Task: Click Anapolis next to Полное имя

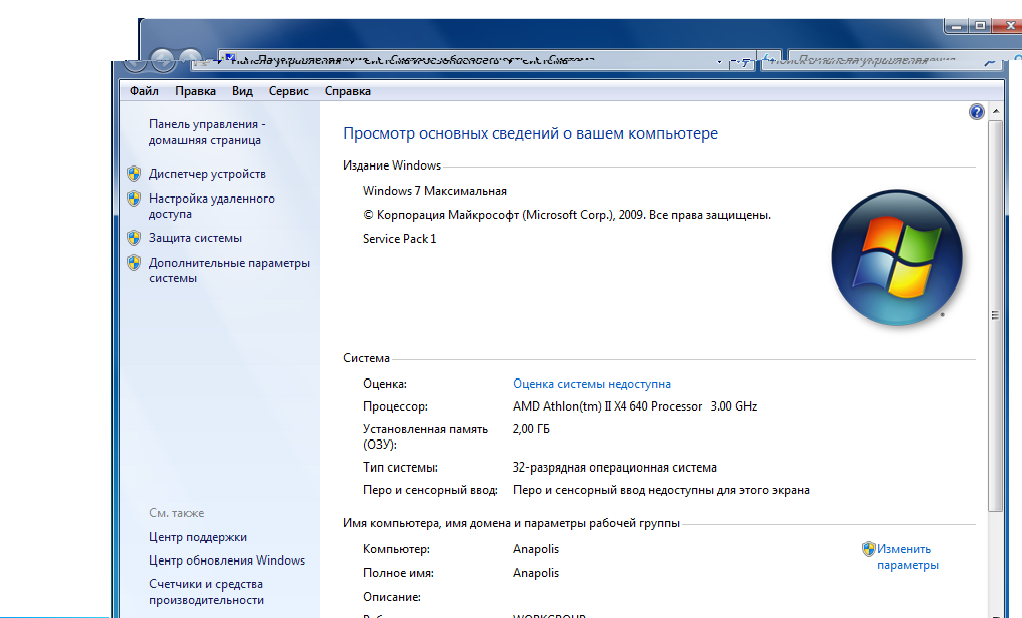Action: pyautogui.click(x=536, y=573)
